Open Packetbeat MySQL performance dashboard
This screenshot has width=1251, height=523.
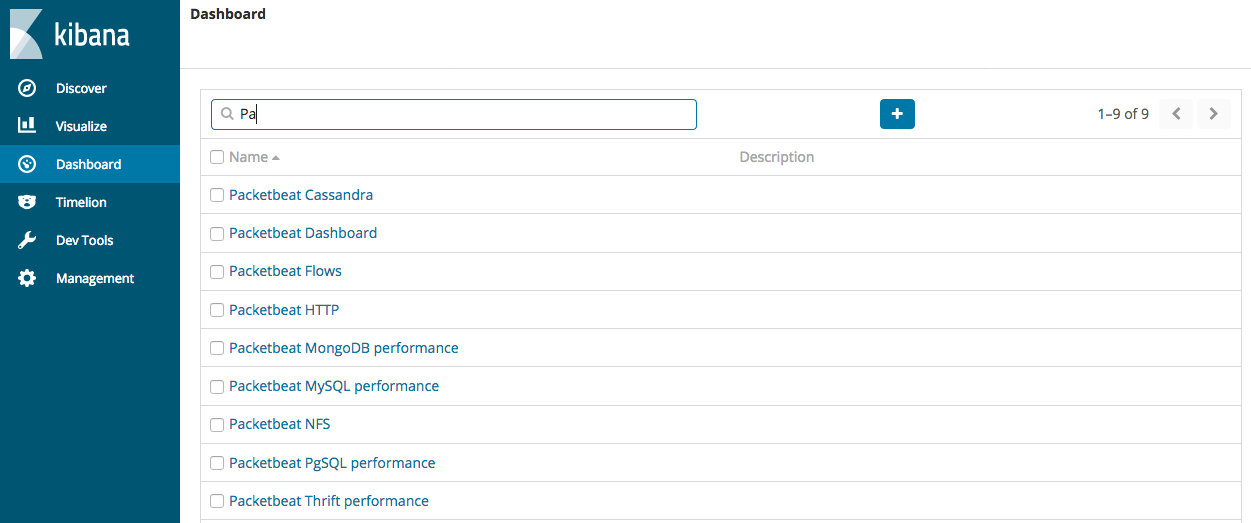click(x=334, y=386)
